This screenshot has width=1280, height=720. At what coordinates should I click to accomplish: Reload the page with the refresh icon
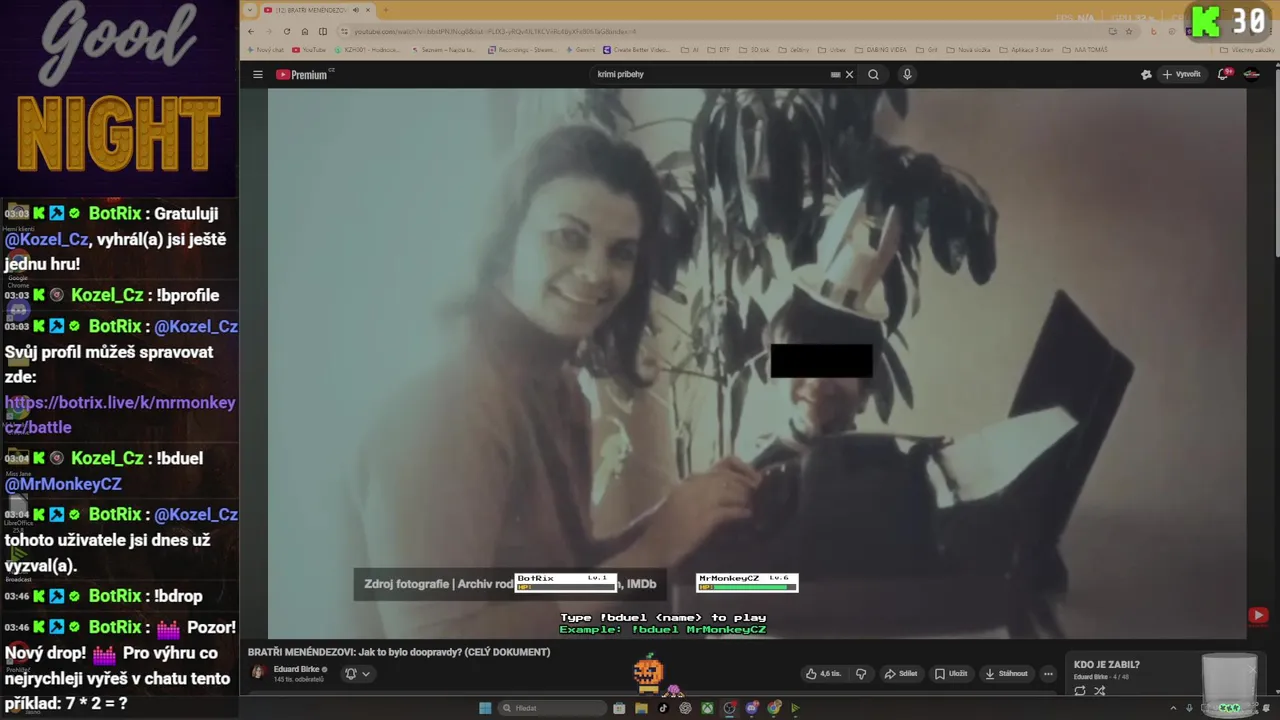tap(287, 31)
